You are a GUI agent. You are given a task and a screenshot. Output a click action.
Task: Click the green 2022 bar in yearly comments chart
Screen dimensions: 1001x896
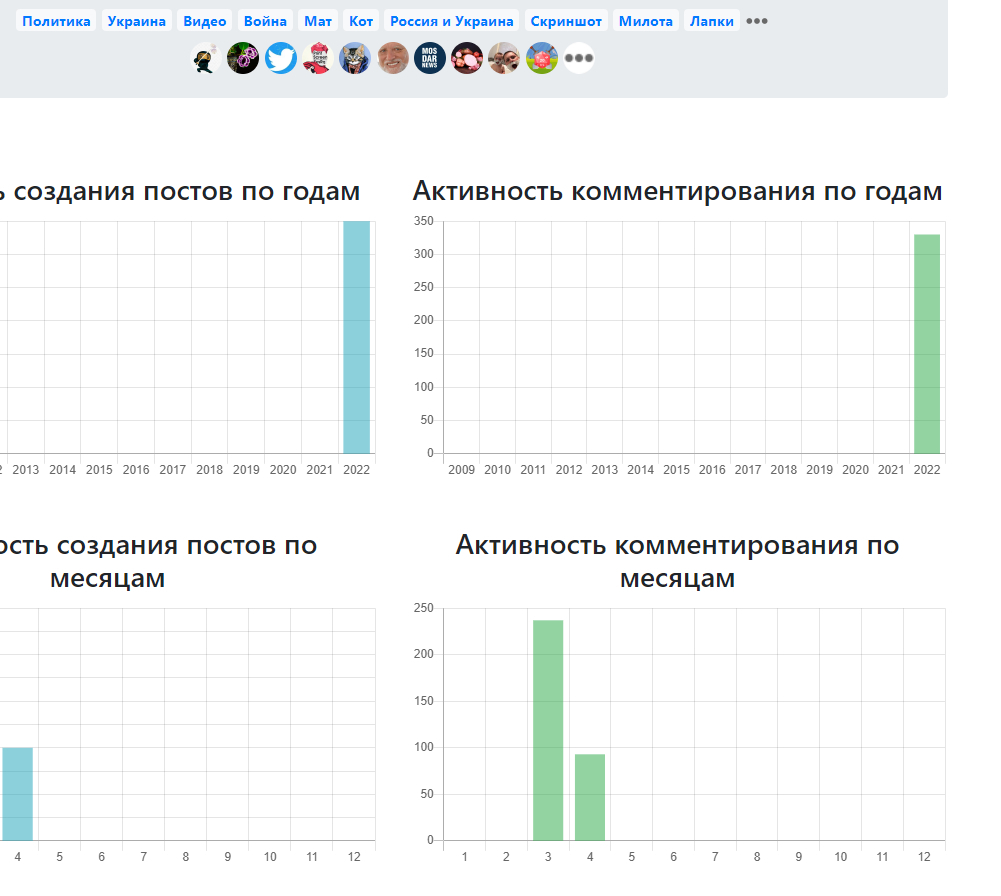[x=927, y=344]
